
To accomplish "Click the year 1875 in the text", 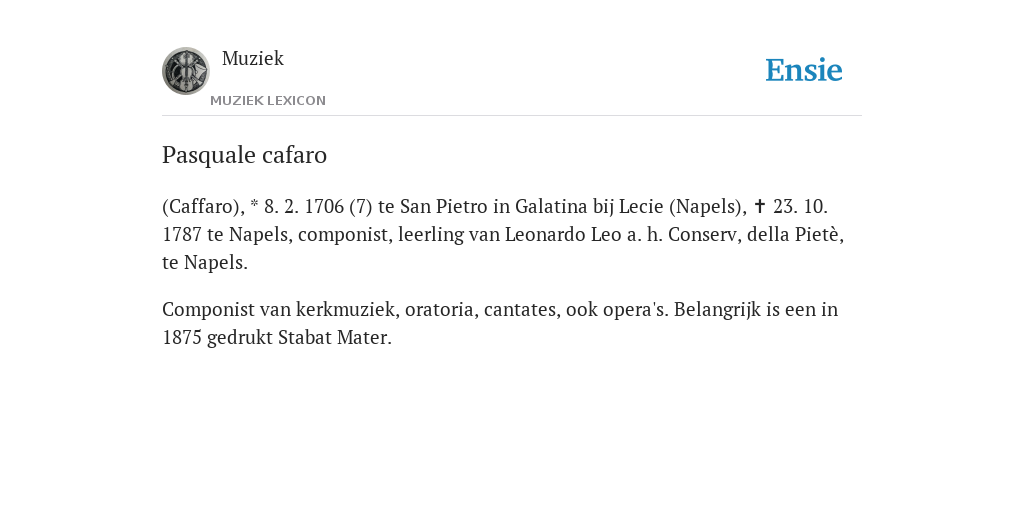I will click(182, 338).
